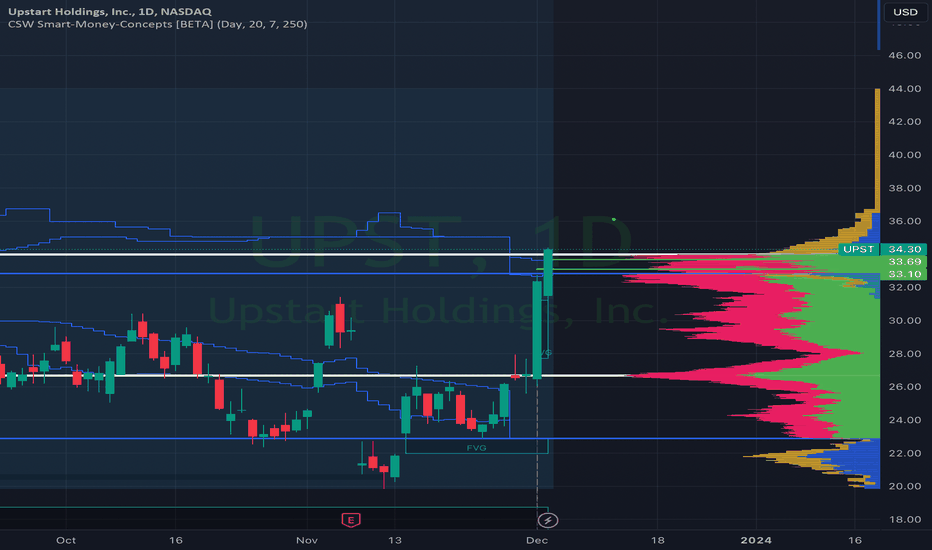Click the 26.00 price axis value
Image resolution: width=932 pixels, height=550 pixels.
coord(904,386)
